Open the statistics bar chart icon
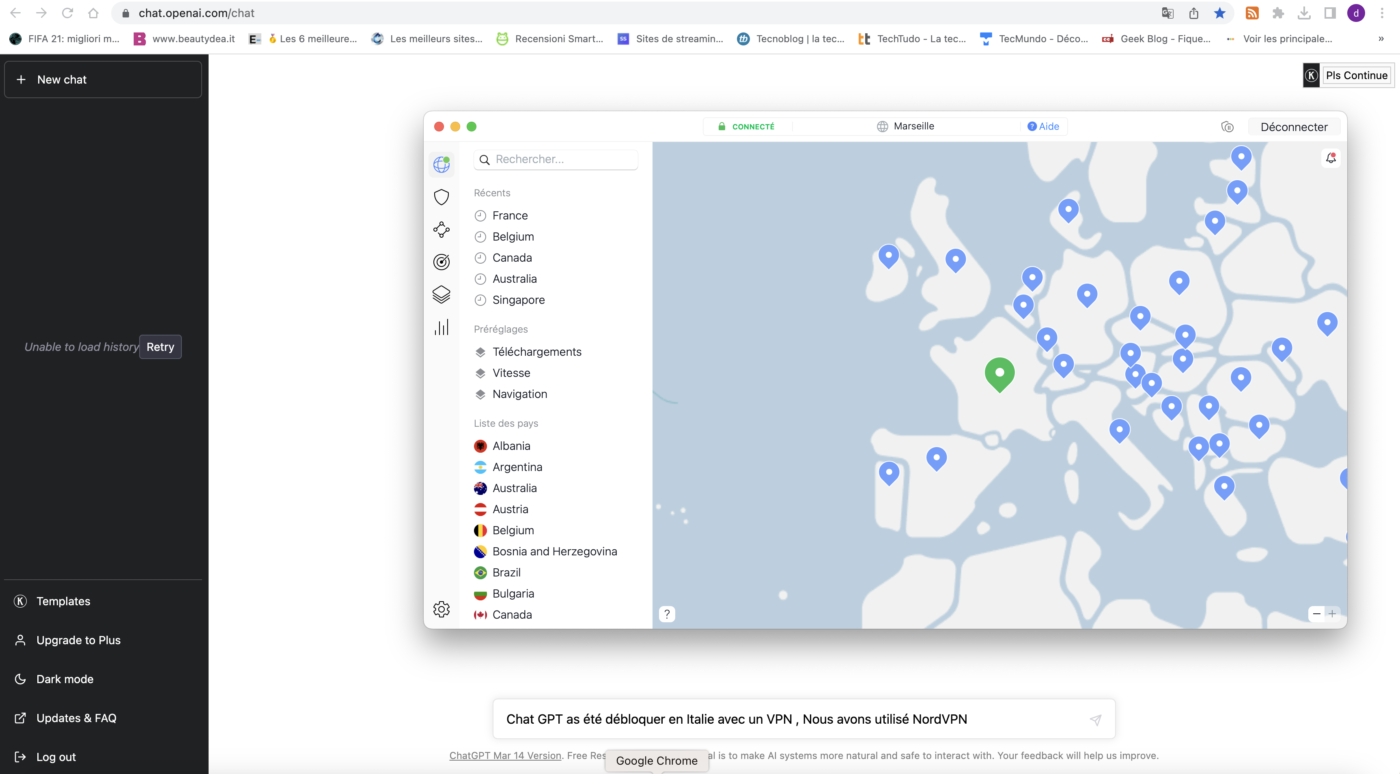 tap(441, 327)
